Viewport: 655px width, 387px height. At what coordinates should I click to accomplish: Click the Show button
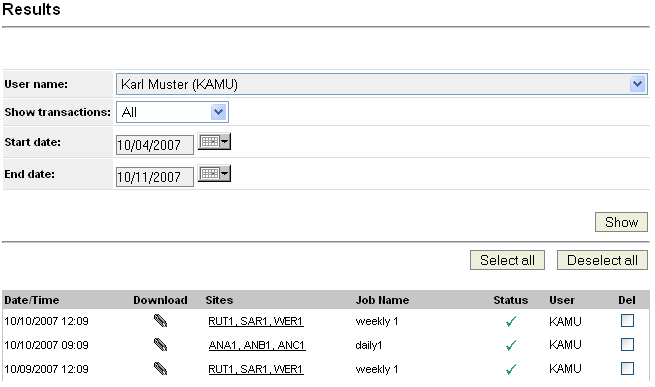pyautogui.click(x=621, y=222)
